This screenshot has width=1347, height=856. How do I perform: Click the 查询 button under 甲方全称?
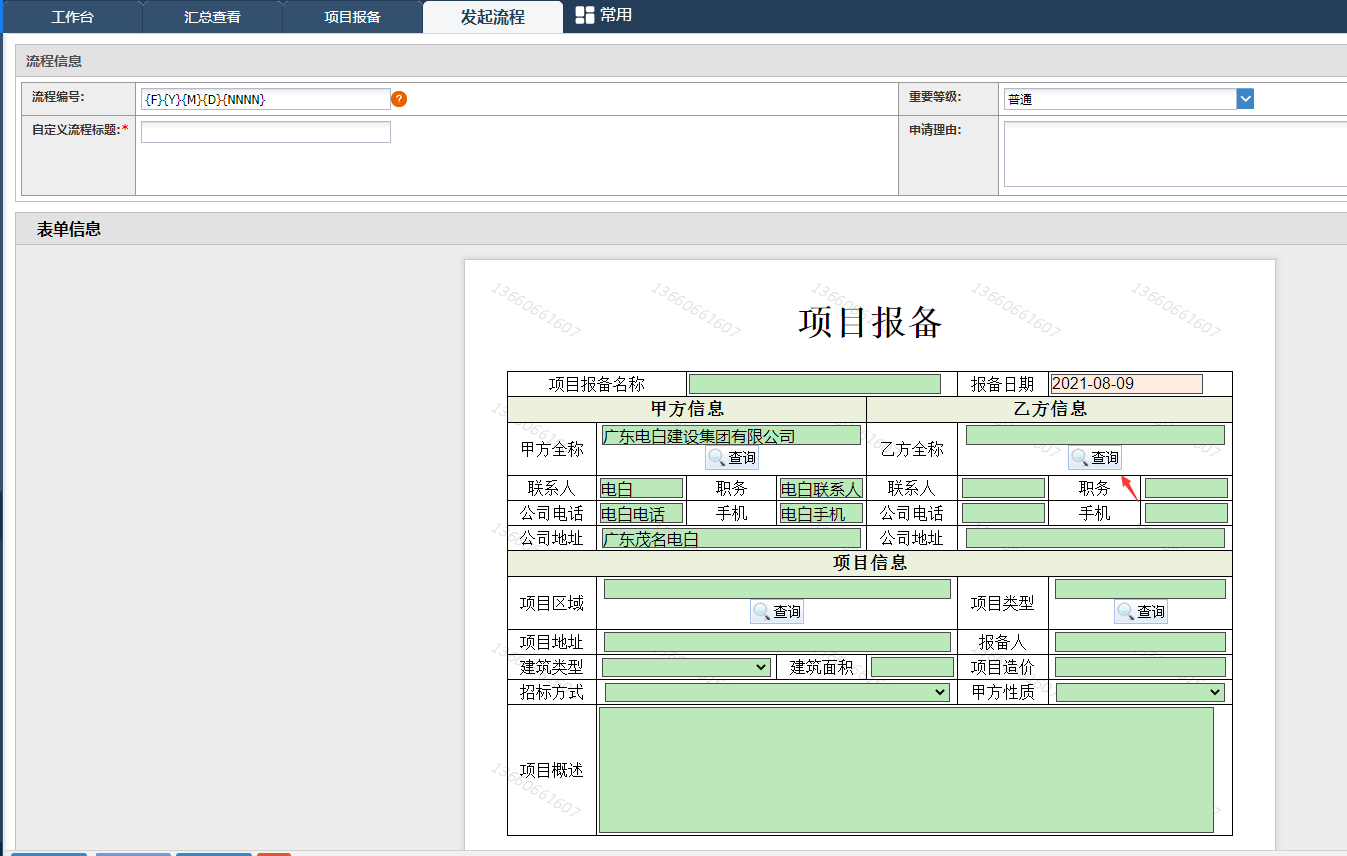click(732, 458)
